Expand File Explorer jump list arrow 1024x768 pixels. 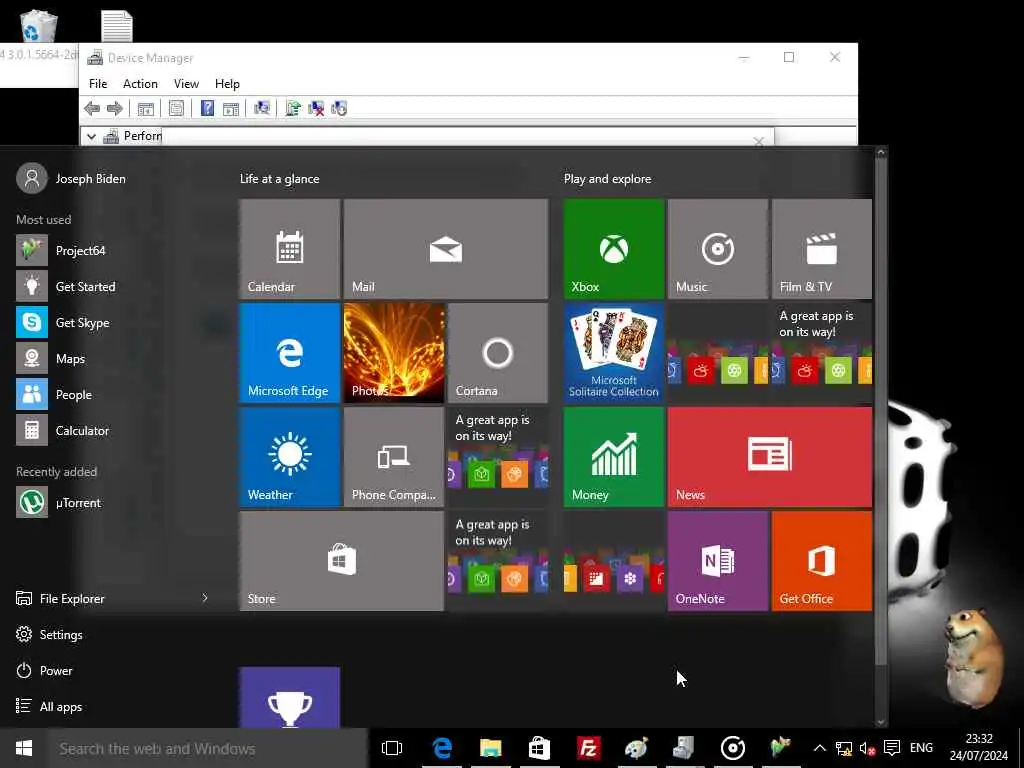click(x=205, y=598)
